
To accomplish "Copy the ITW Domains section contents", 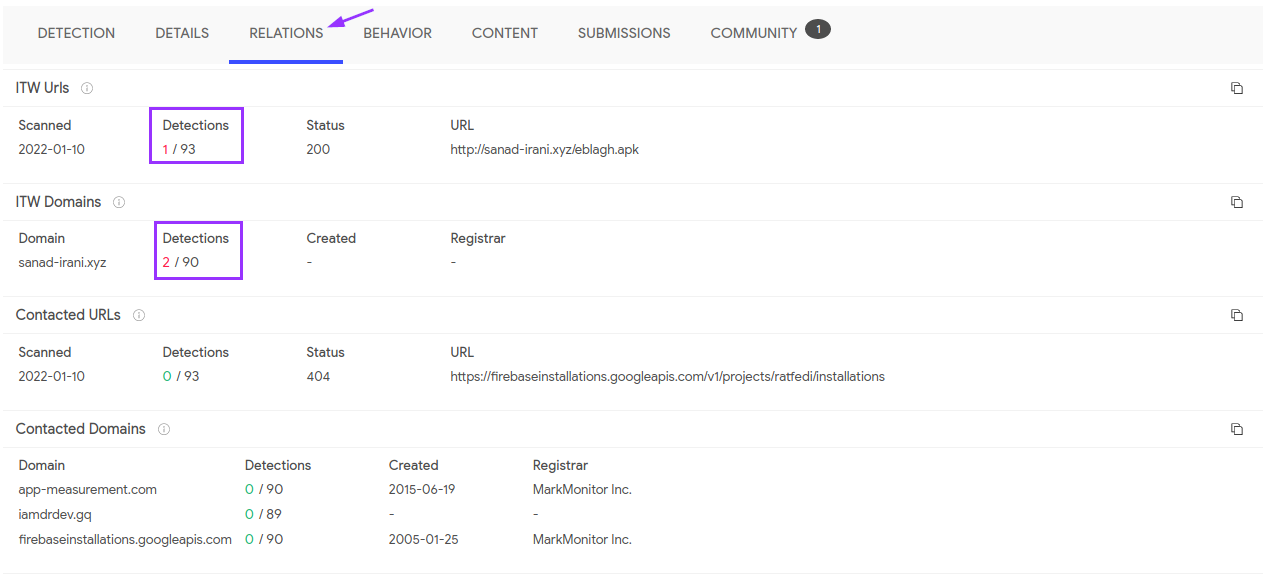I will click(x=1237, y=202).
